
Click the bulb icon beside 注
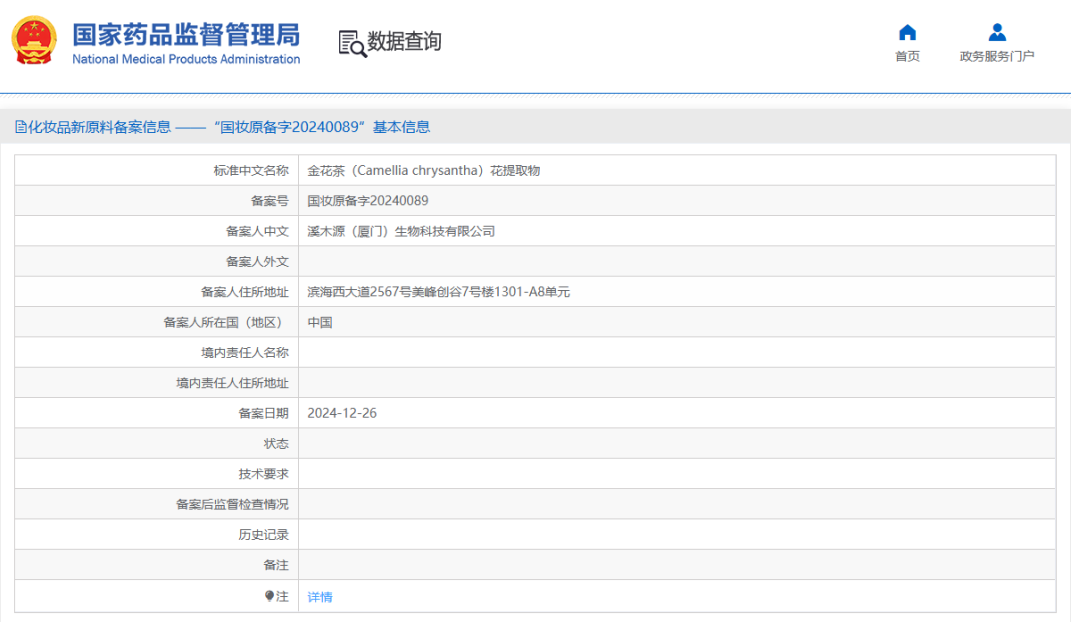tap(269, 596)
